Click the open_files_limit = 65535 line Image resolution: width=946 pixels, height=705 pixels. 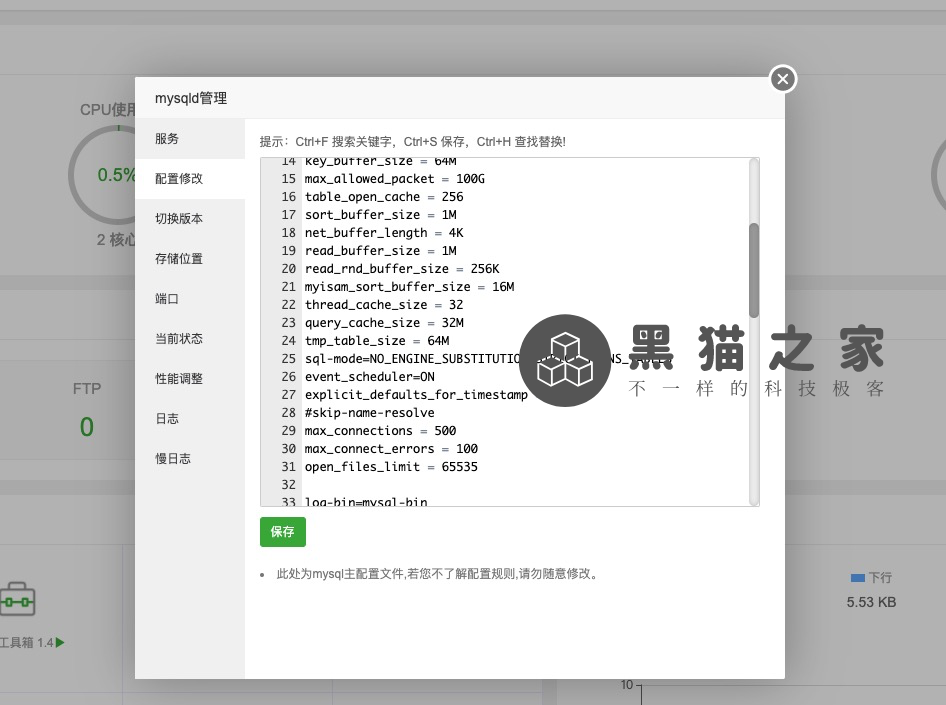pyautogui.click(x=391, y=467)
